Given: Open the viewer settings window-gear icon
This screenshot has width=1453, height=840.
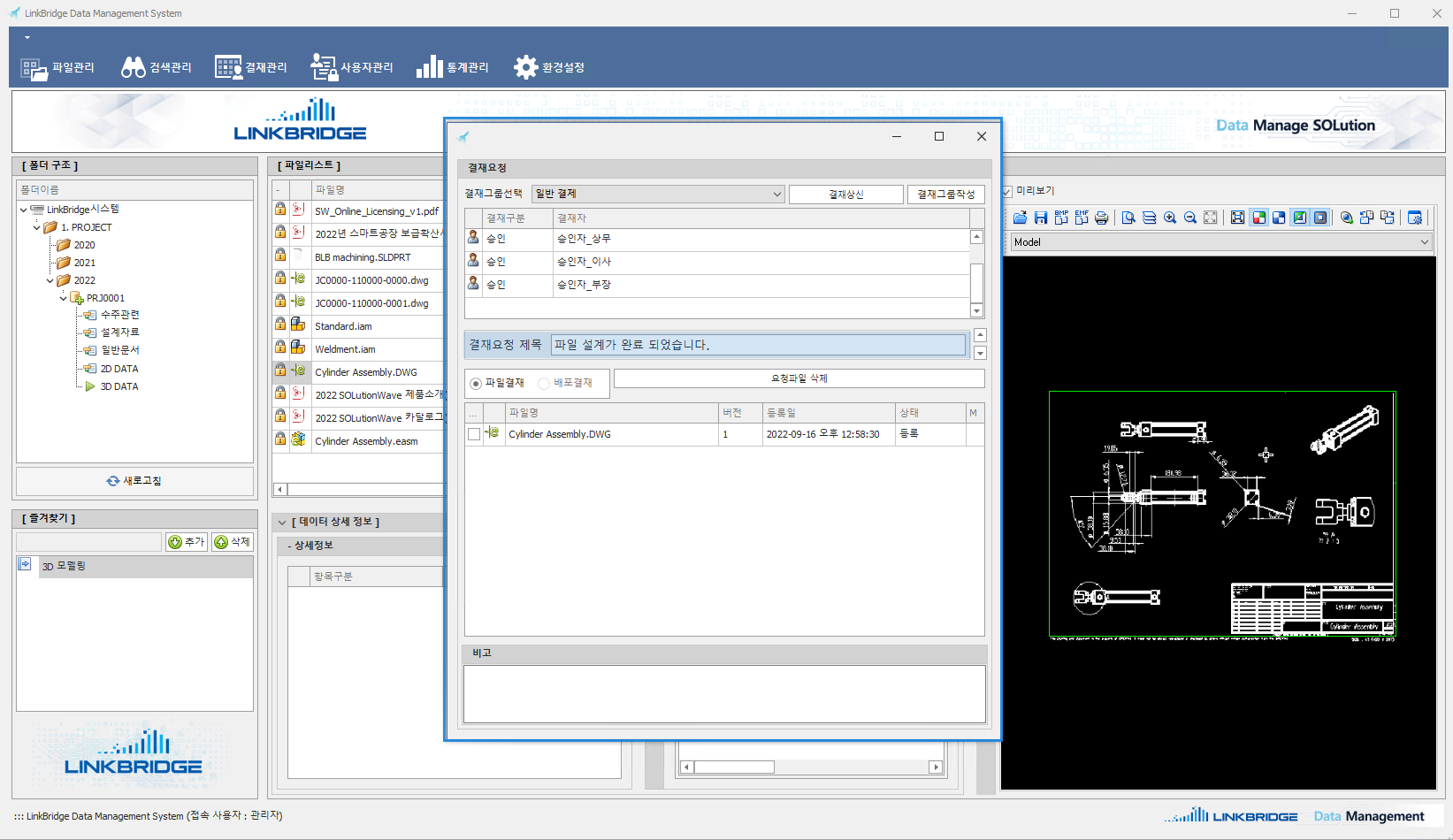Looking at the screenshot, I should tap(1414, 218).
